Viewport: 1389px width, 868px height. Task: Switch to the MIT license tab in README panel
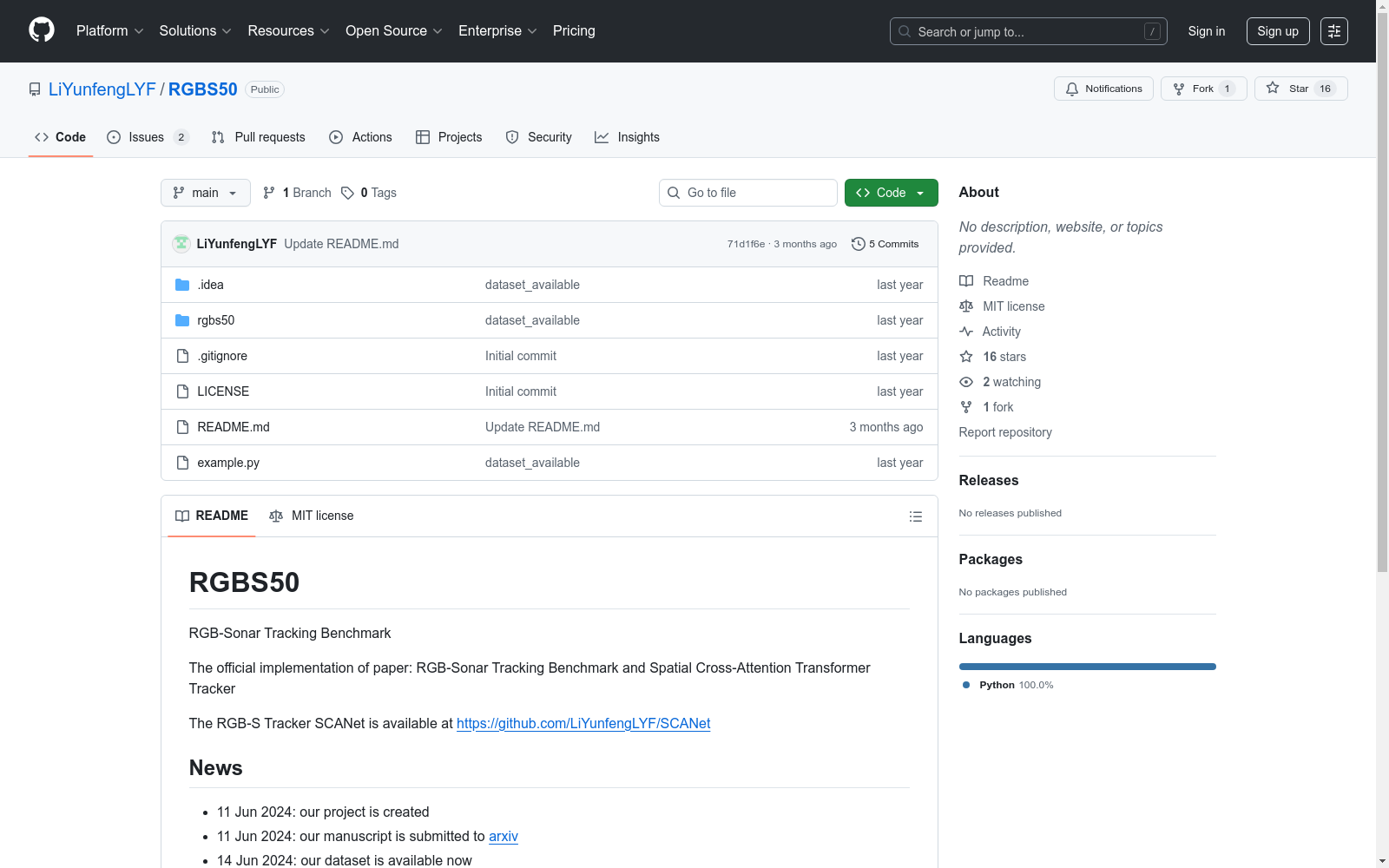(x=312, y=516)
